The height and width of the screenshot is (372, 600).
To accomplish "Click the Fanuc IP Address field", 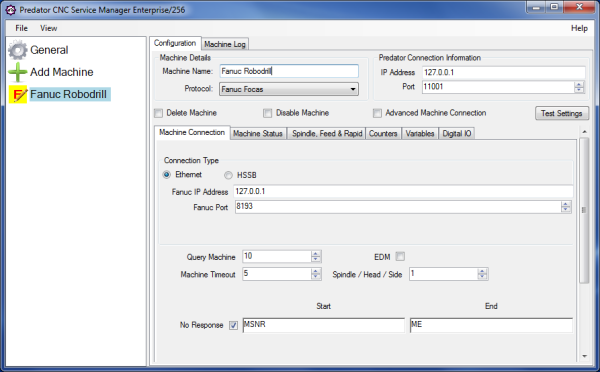I will (403, 191).
